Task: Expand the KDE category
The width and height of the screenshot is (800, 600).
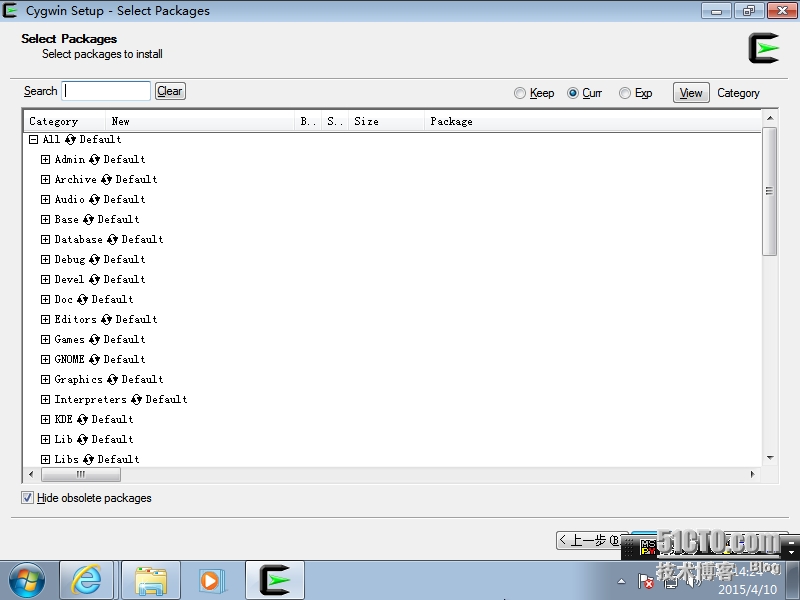Action: (x=45, y=419)
